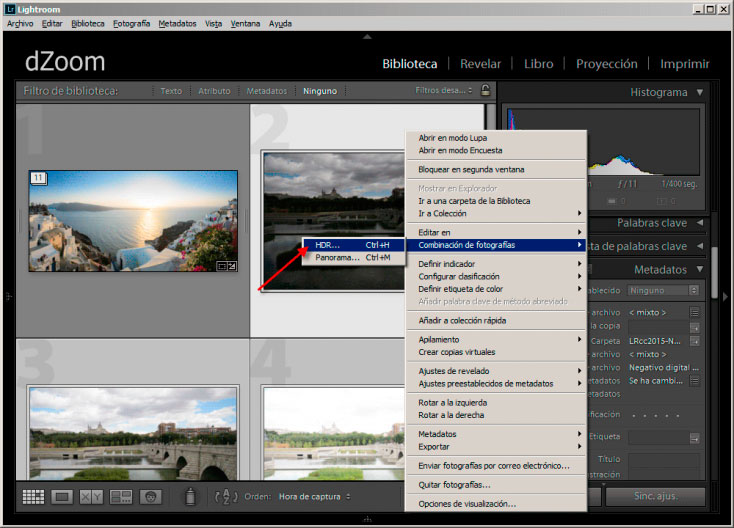Image resolution: width=734 pixels, height=528 pixels.
Task: Click crop badge on Santorini thumbnail
Action: click(x=222, y=266)
